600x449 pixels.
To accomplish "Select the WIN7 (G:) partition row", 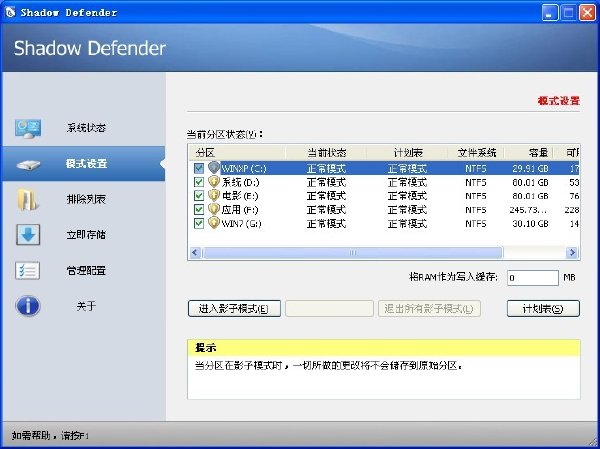I will [x=384, y=223].
